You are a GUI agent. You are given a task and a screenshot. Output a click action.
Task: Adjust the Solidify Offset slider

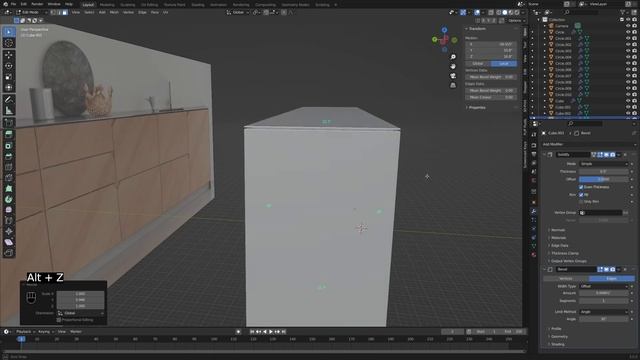pyautogui.click(x=603, y=179)
